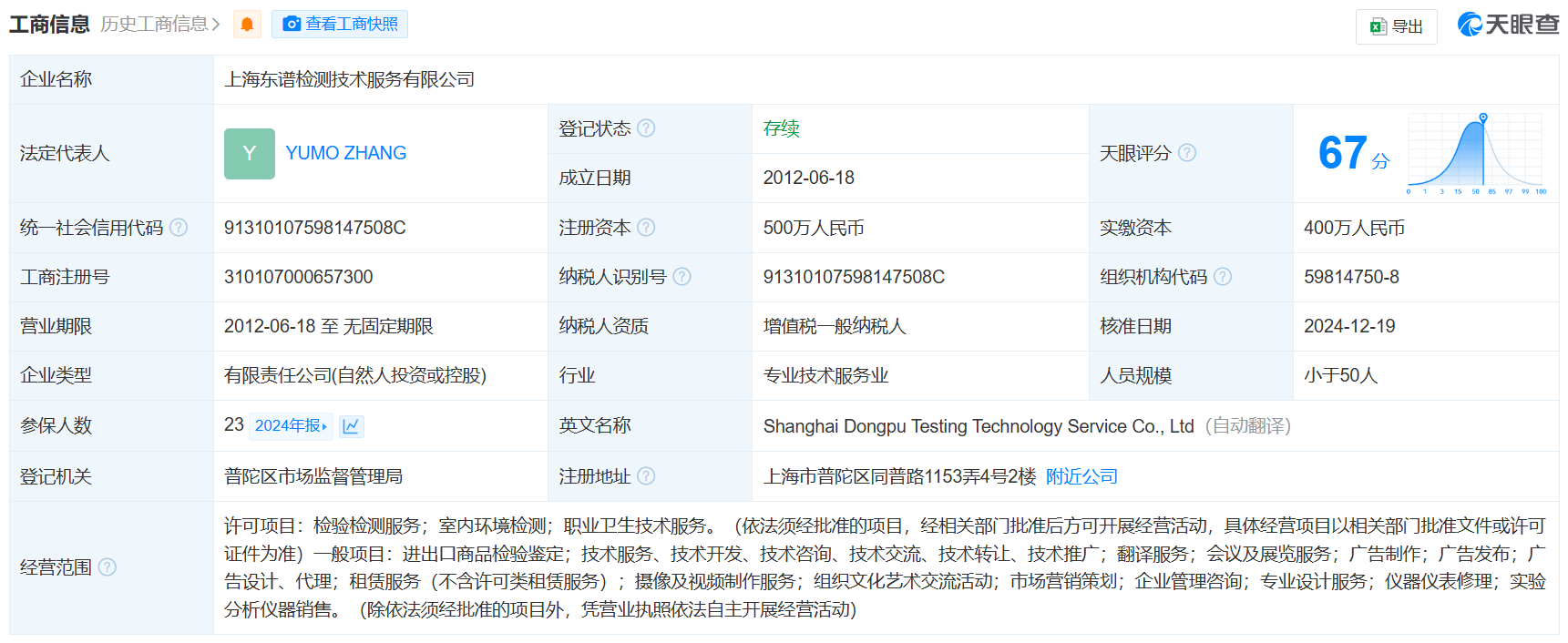Click registered capital 500万人民币
Screen dimensions: 1568x643
coord(814,228)
